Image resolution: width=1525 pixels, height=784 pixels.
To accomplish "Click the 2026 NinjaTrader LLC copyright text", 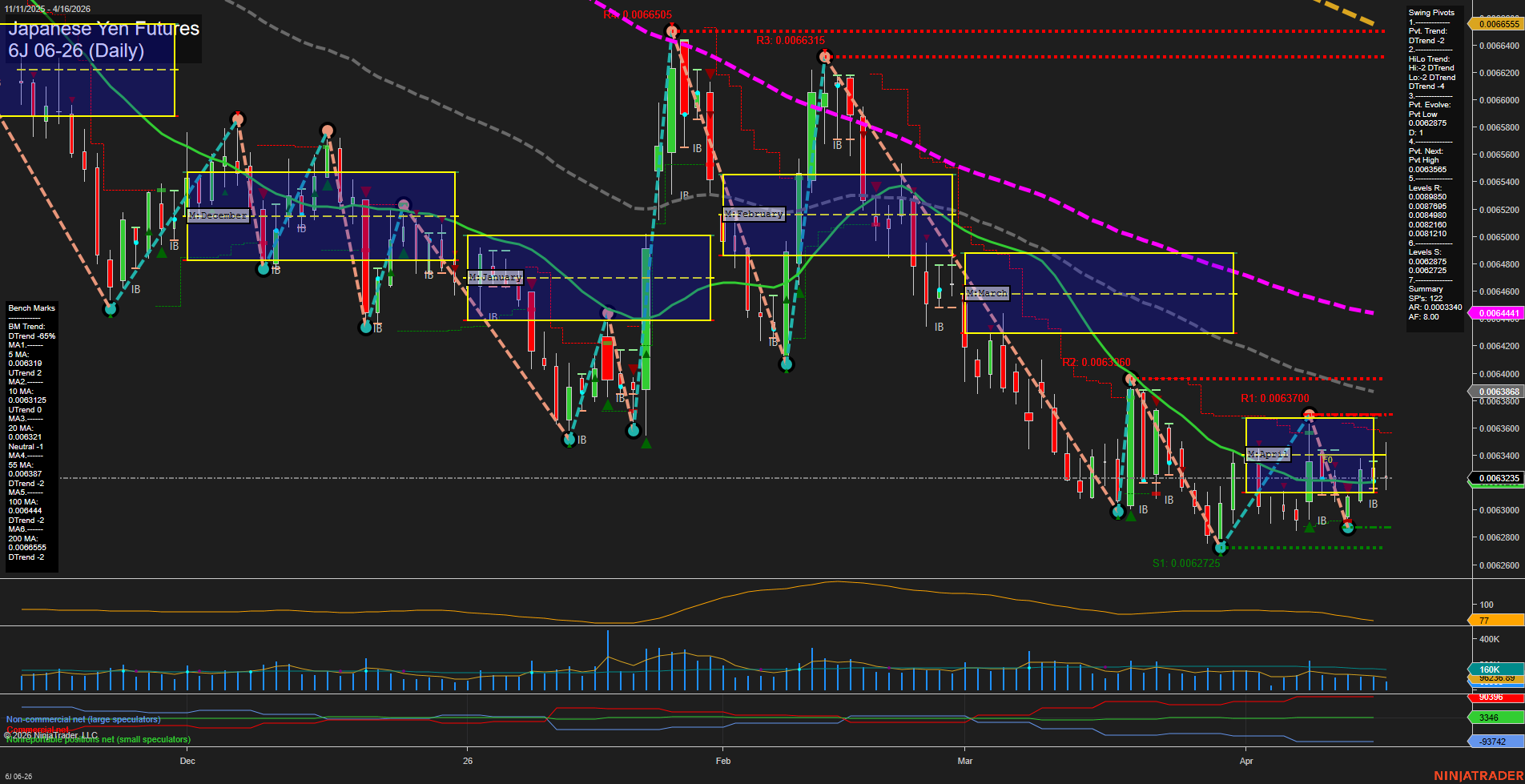I will pos(52,734).
